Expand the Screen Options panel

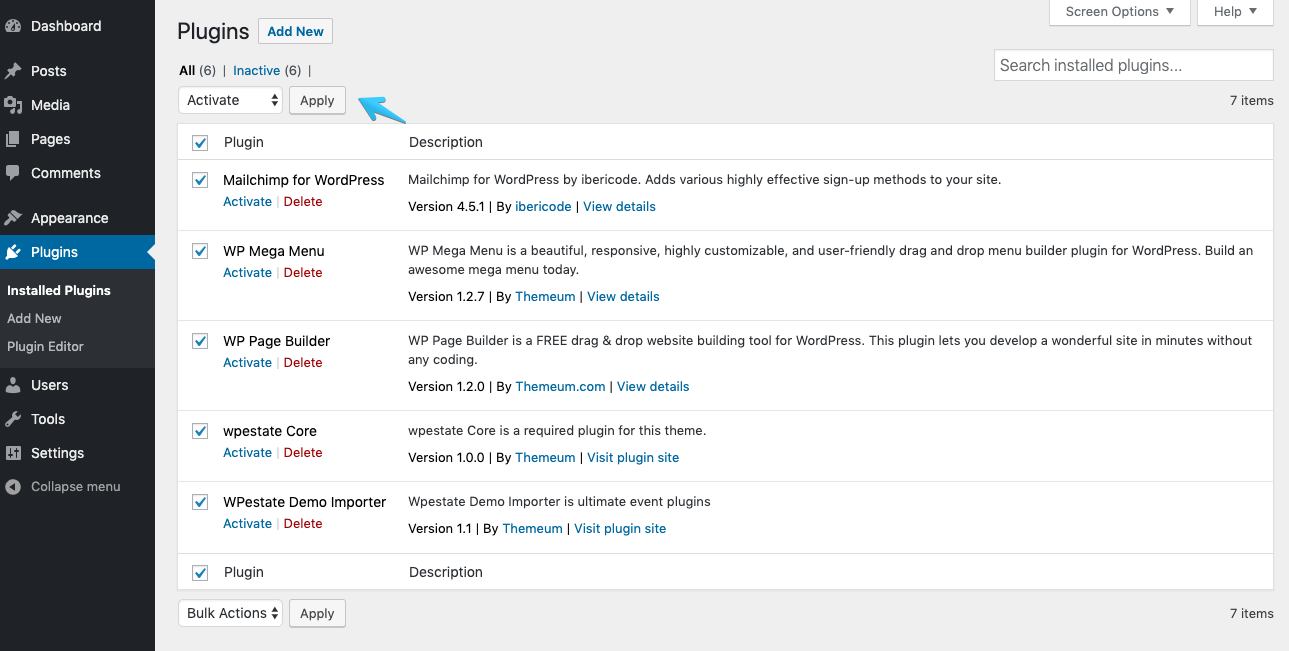point(1120,12)
